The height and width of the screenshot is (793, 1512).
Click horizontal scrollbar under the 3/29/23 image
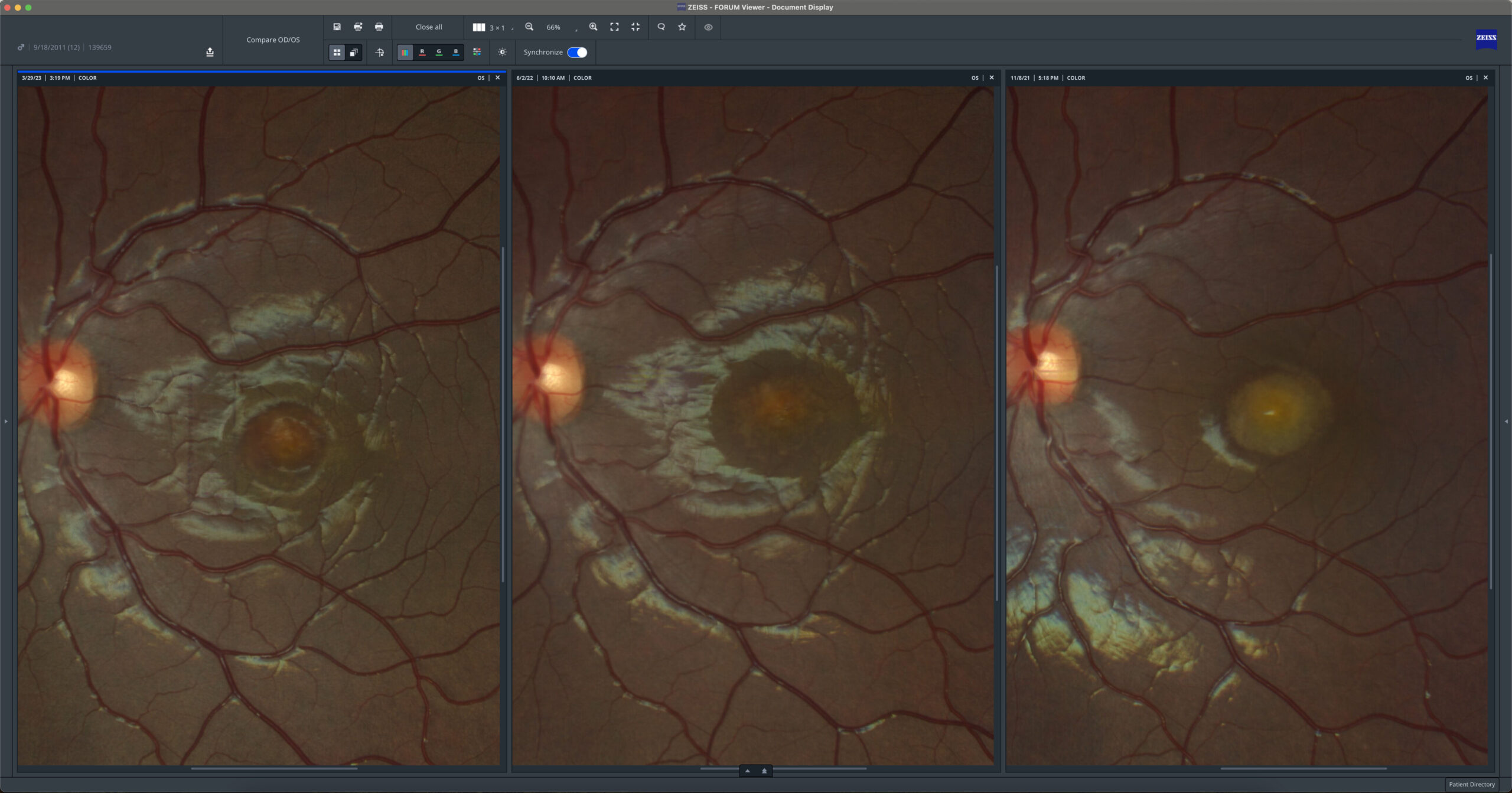click(275, 768)
